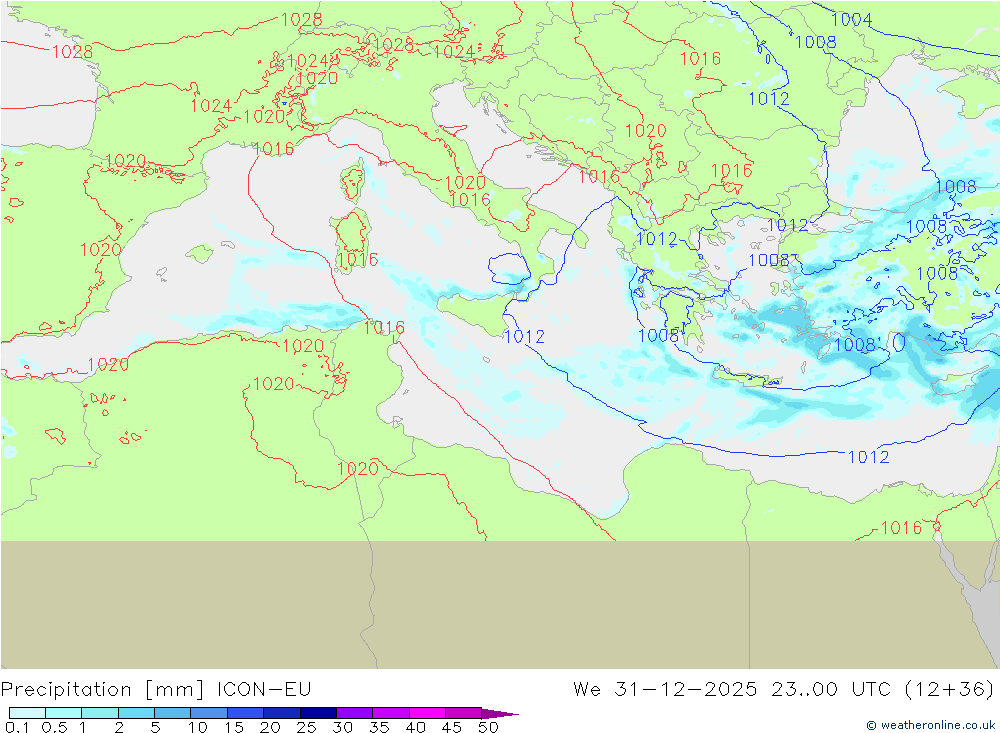This screenshot has height=733, width=1000.
Task: Click the blue 1004 isobar label
Action: (x=851, y=20)
